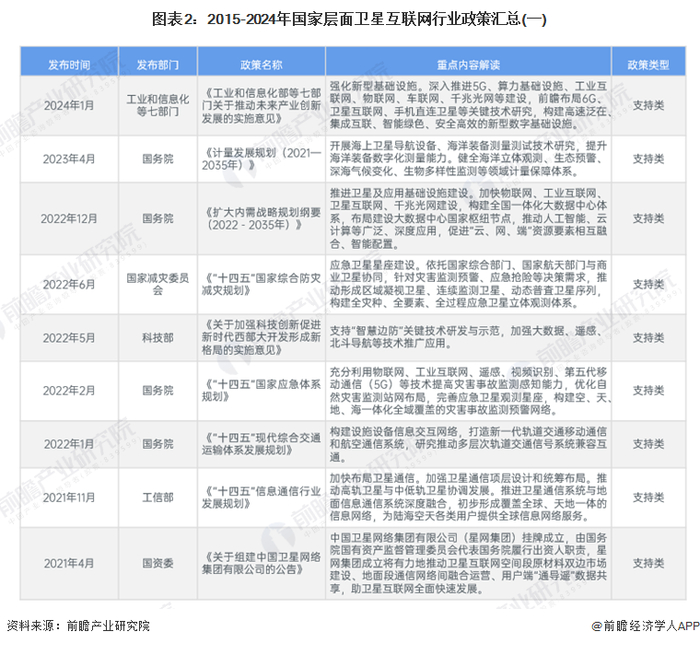Viewport: 700px width, 645px height.
Task: Click 国资委 department cell
Action: coord(158,563)
